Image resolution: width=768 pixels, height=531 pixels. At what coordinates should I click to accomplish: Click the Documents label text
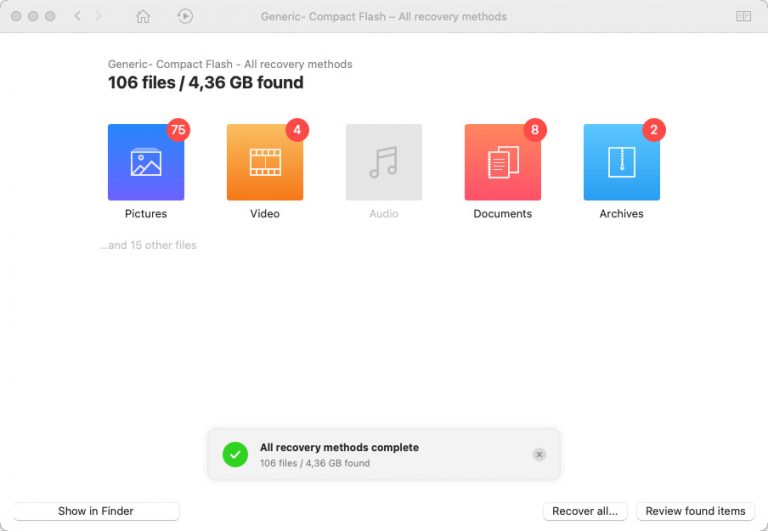[502, 214]
